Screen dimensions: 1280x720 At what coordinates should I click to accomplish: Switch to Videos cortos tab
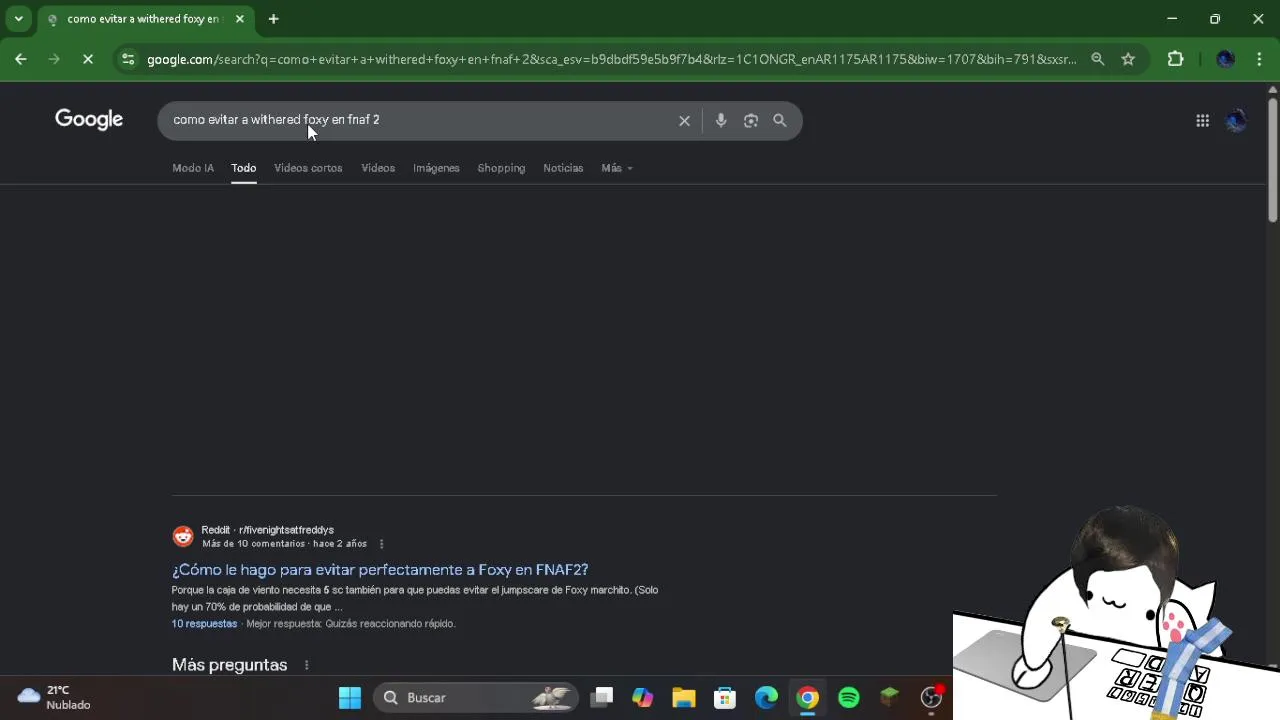tap(308, 168)
